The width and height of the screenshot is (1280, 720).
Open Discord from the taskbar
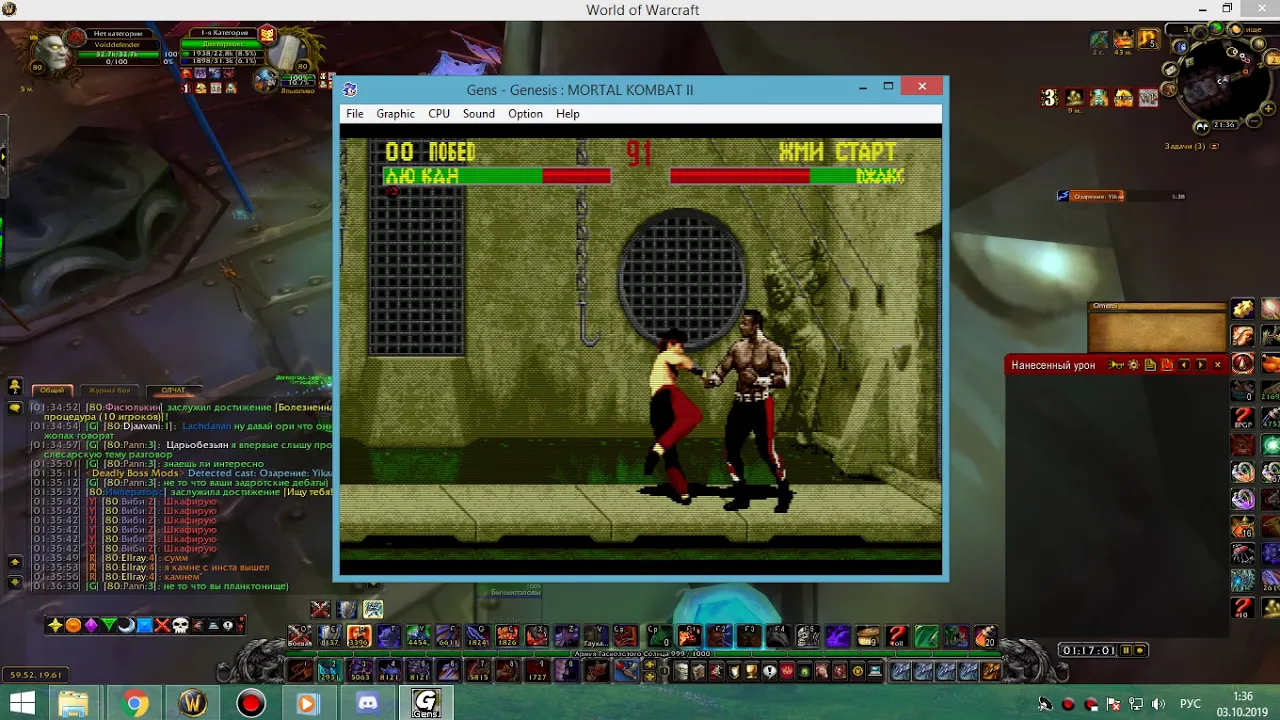tap(368, 704)
